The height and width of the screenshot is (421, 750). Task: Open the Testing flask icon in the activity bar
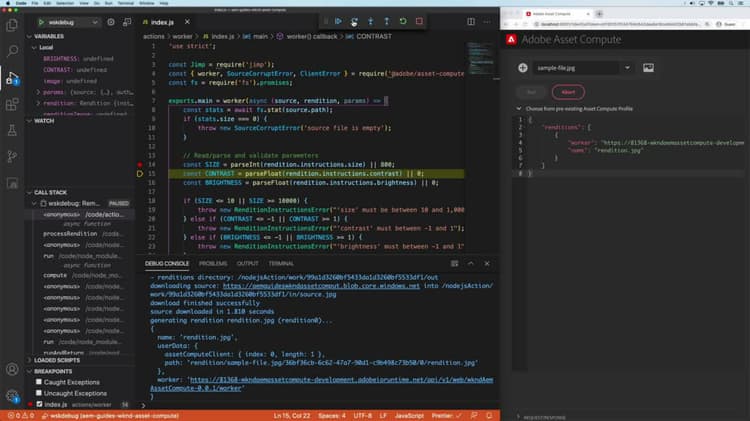point(12,130)
